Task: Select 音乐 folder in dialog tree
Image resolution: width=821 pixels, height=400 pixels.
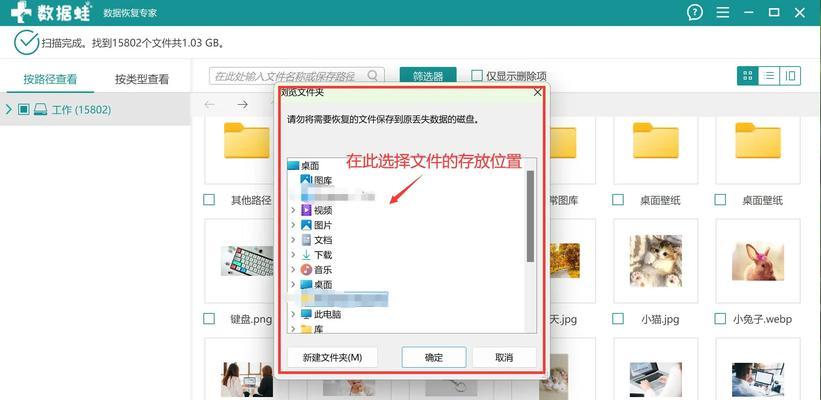Action: click(316, 270)
